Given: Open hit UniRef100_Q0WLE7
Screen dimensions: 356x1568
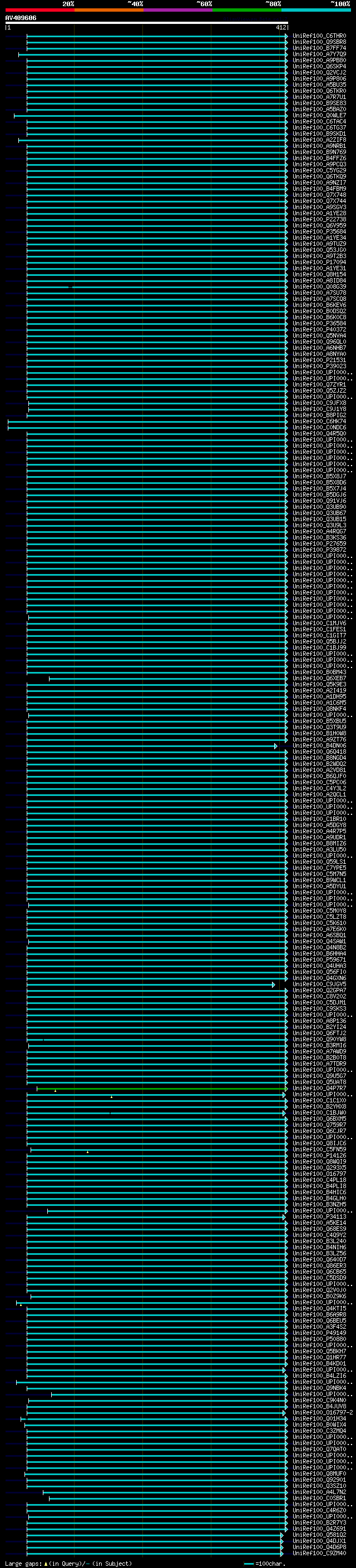Looking at the screenshot, I should (x=319, y=115).
